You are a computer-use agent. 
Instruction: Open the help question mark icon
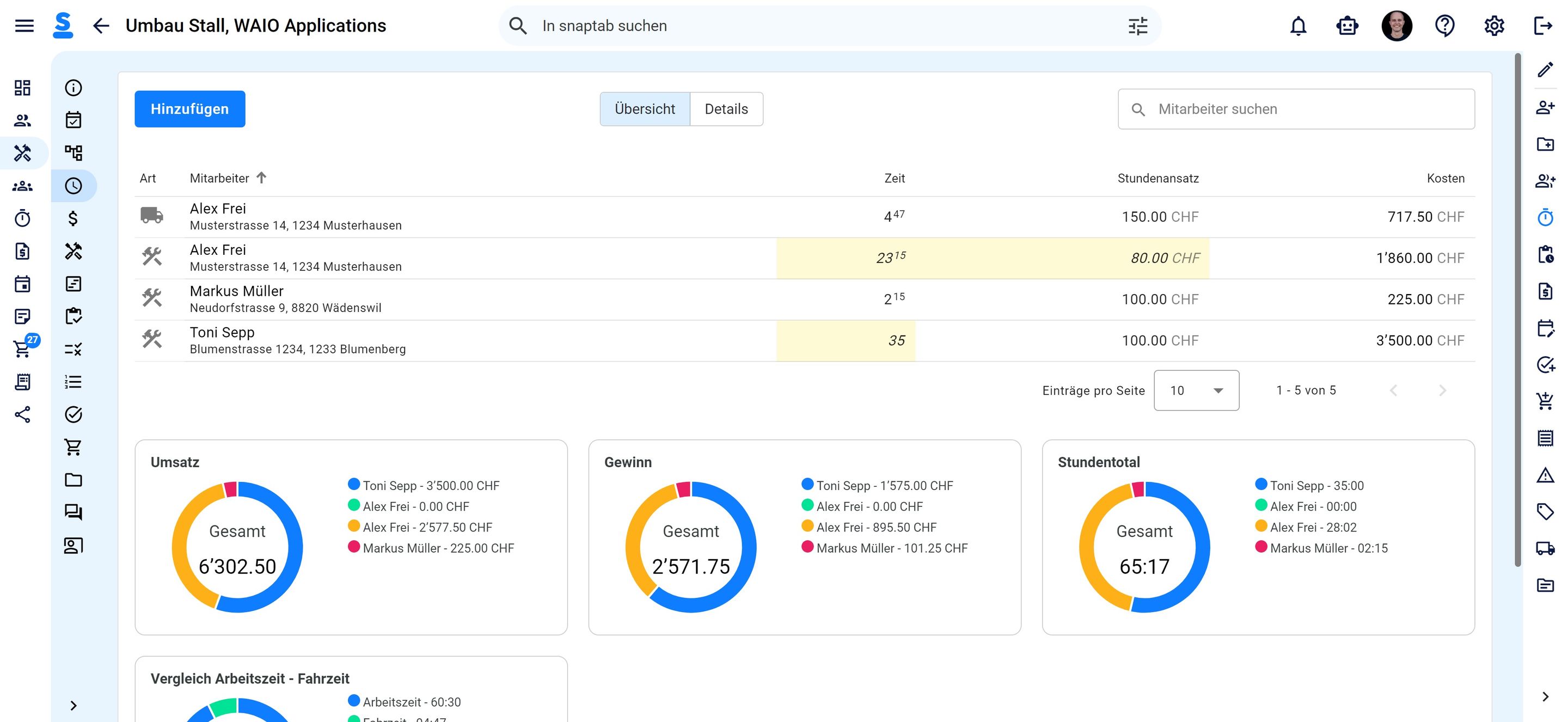(x=1445, y=26)
